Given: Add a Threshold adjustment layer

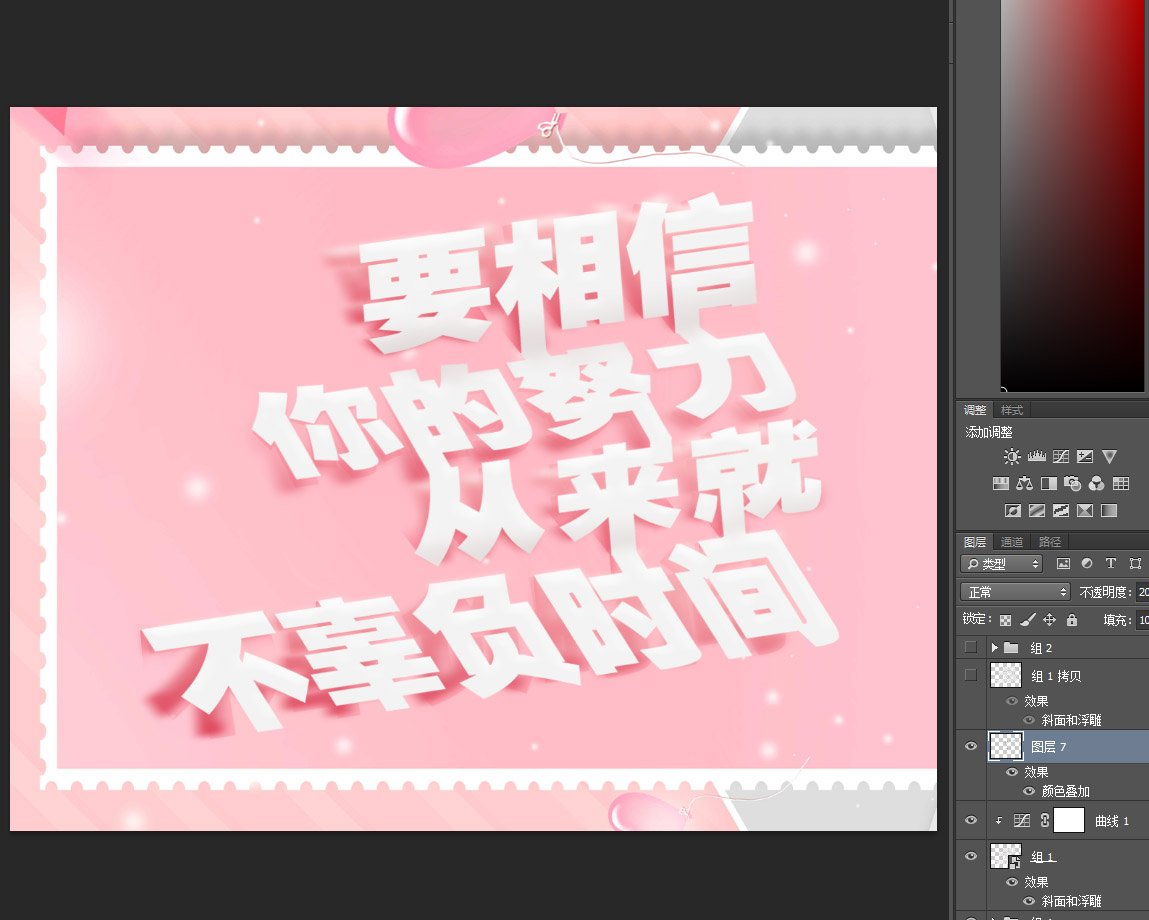Looking at the screenshot, I should click(x=1061, y=510).
